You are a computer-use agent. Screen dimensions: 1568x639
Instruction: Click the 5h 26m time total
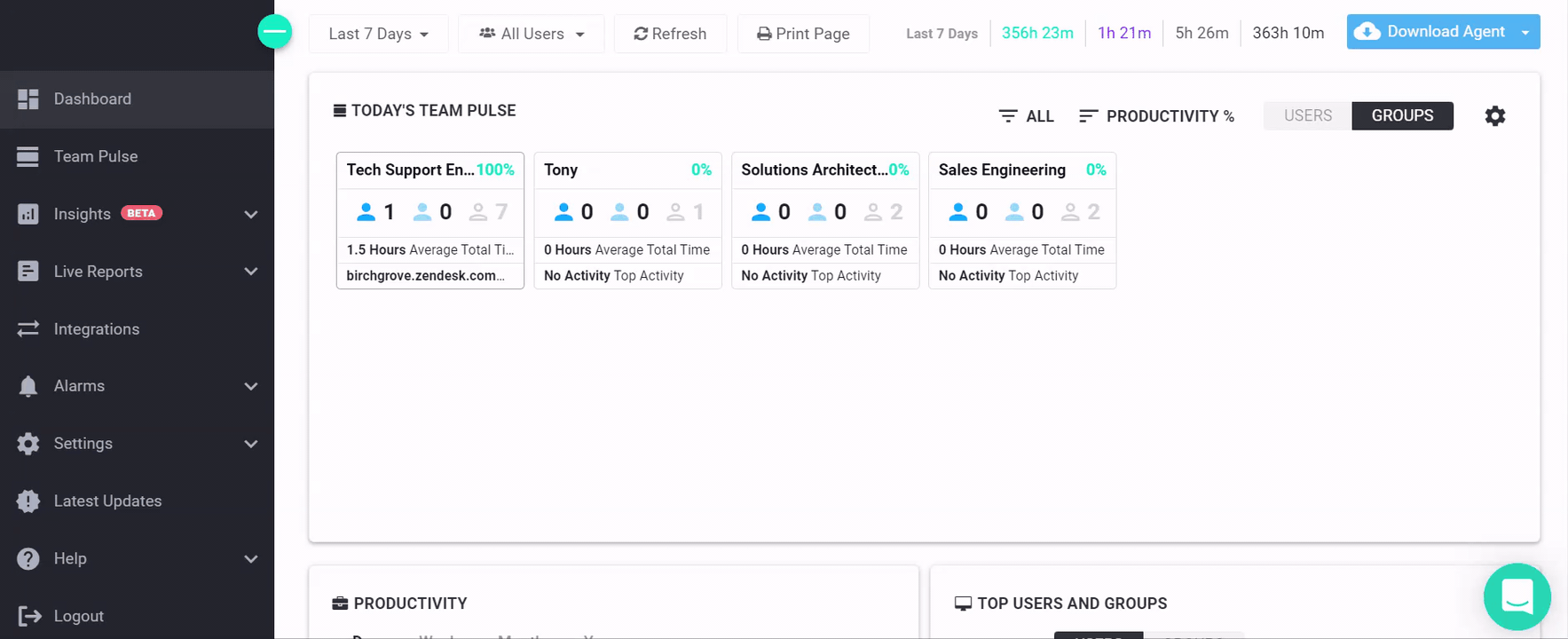click(1202, 34)
